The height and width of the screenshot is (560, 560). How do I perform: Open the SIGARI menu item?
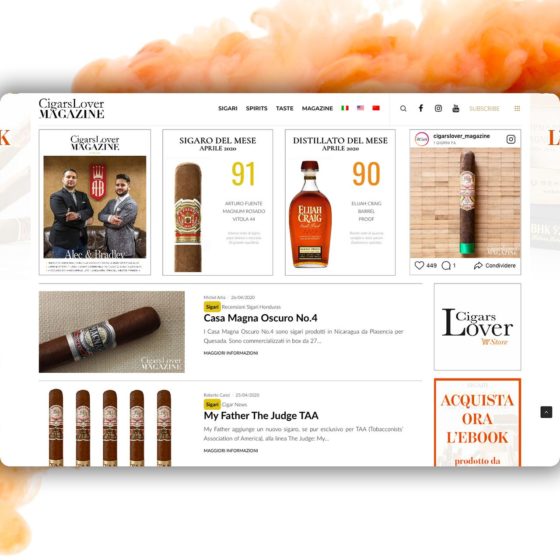pos(228,108)
